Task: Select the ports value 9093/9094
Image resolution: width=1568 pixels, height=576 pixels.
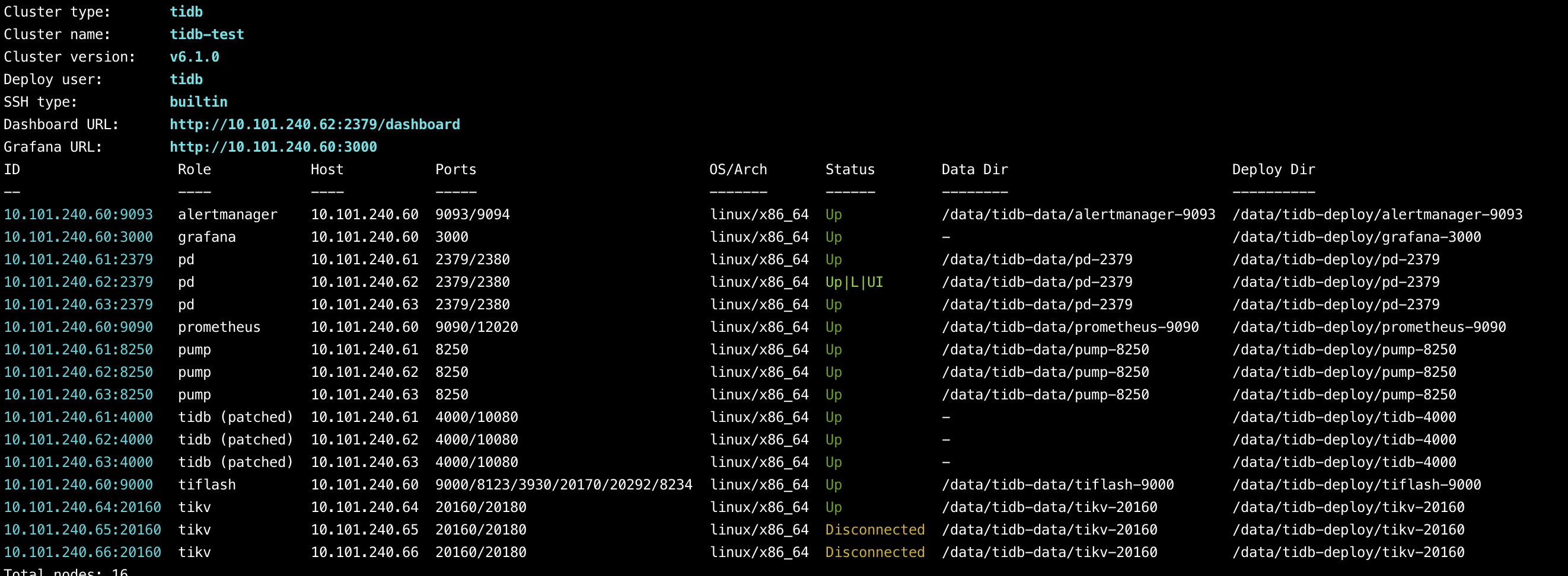Action: (x=472, y=215)
